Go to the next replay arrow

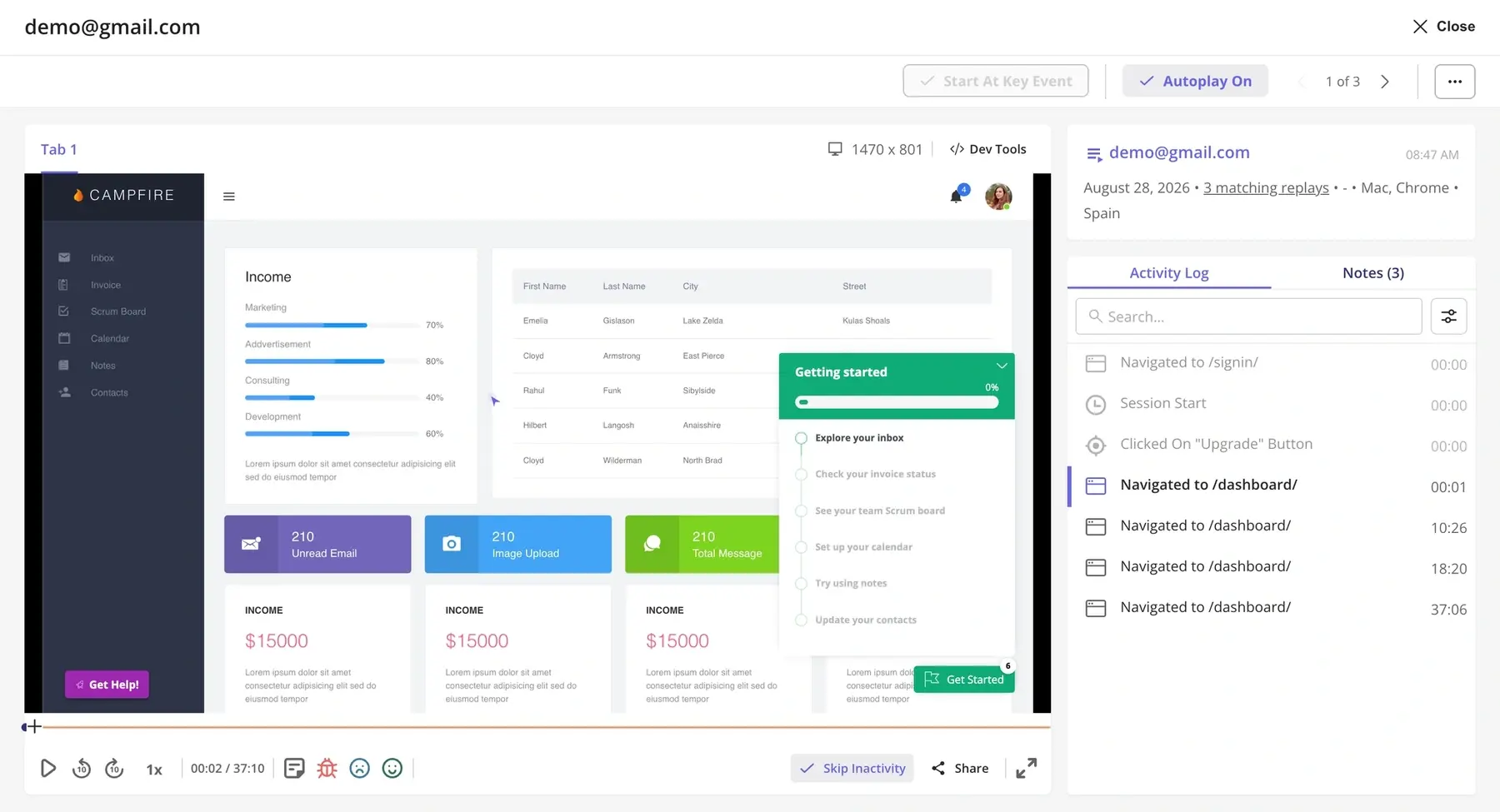tap(1385, 82)
